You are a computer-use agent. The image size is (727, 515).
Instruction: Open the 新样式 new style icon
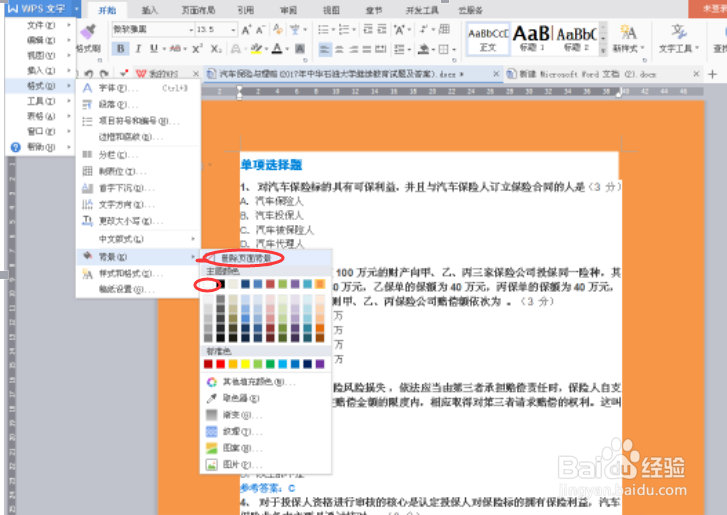(628, 32)
